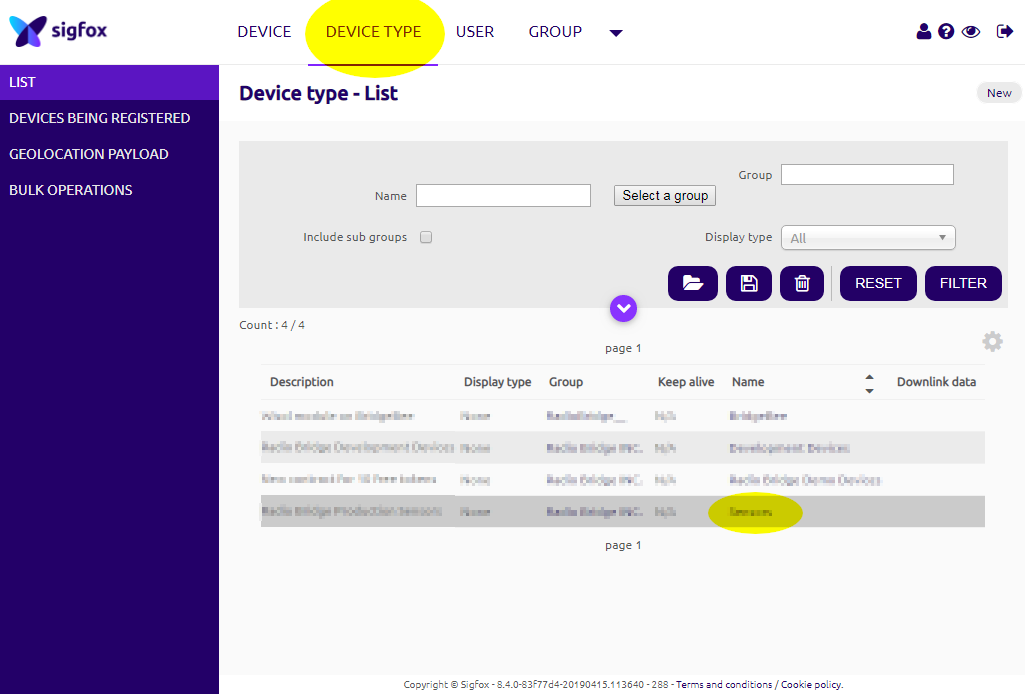Switch to the GROUP tab
Image resolution: width=1025 pixels, height=694 pixels.
(x=555, y=31)
